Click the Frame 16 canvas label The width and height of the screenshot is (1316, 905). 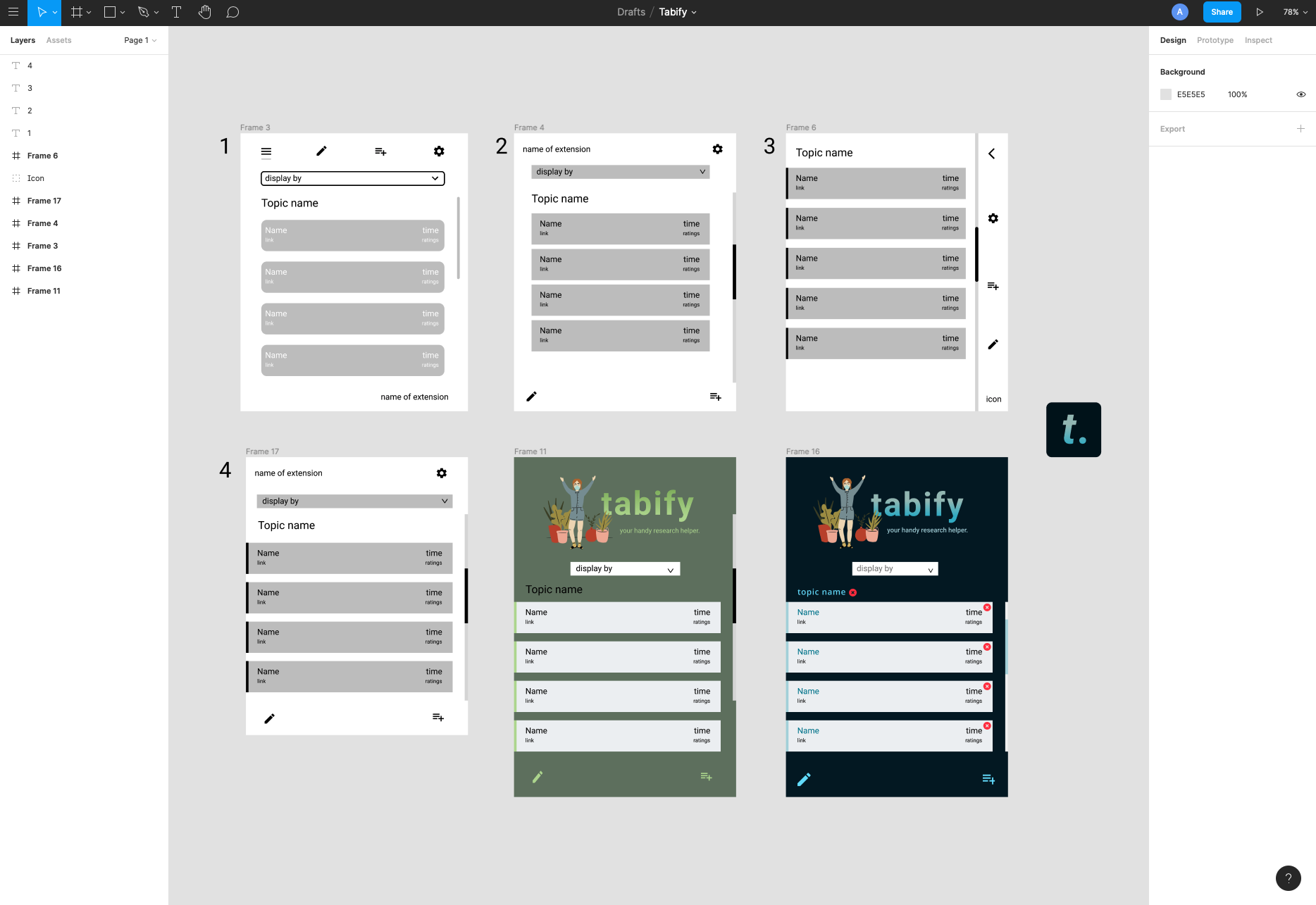(x=802, y=451)
